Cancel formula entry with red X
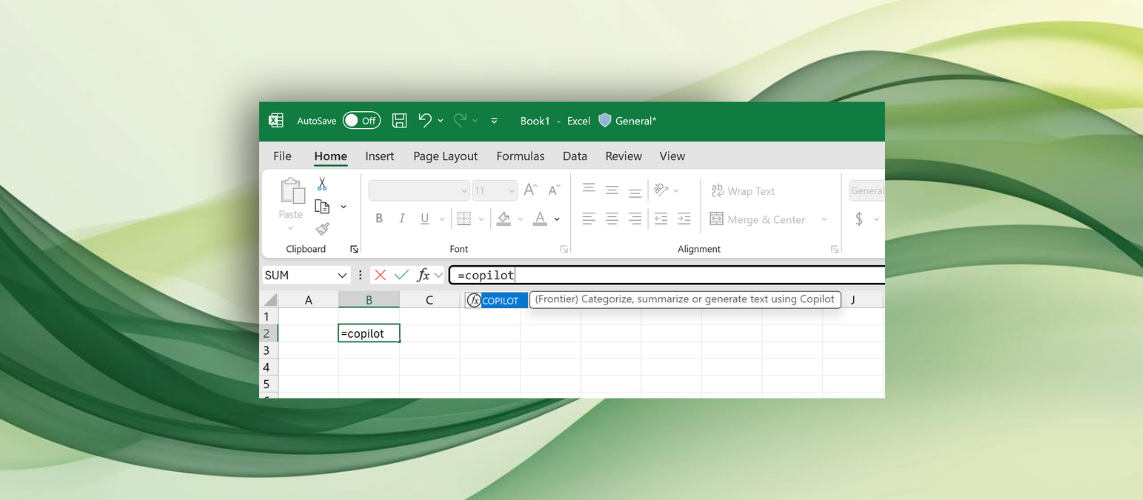The image size is (1143, 500). pyautogui.click(x=380, y=275)
